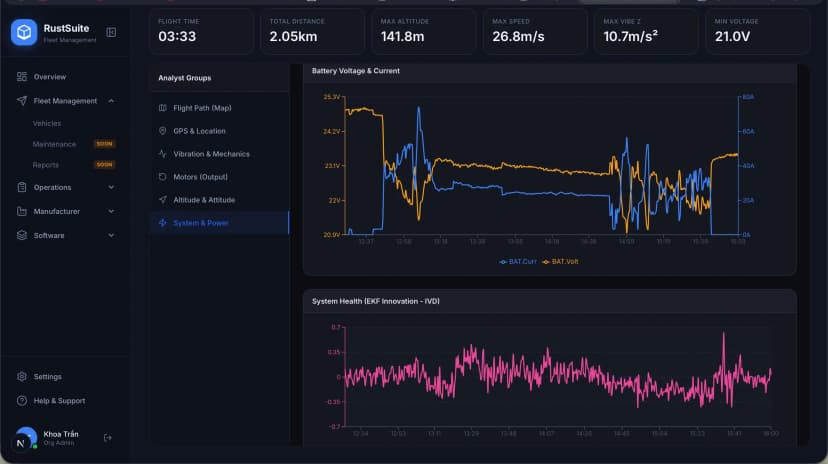Expand the Manufacturer chevron

(111, 211)
